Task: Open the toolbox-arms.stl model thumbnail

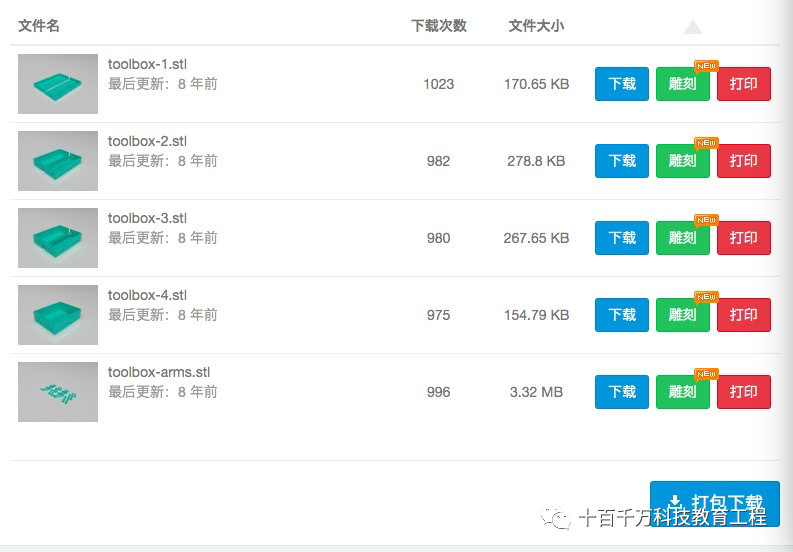Action: pos(58,392)
